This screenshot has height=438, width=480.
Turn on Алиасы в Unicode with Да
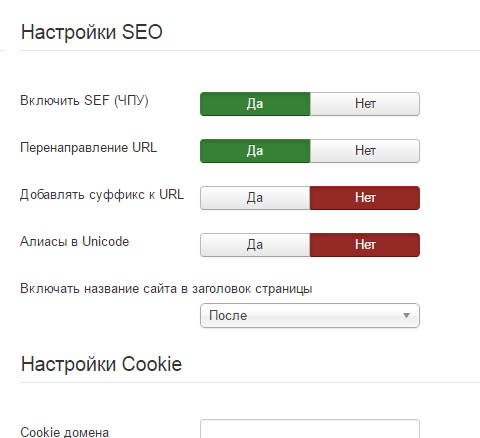coord(255,245)
